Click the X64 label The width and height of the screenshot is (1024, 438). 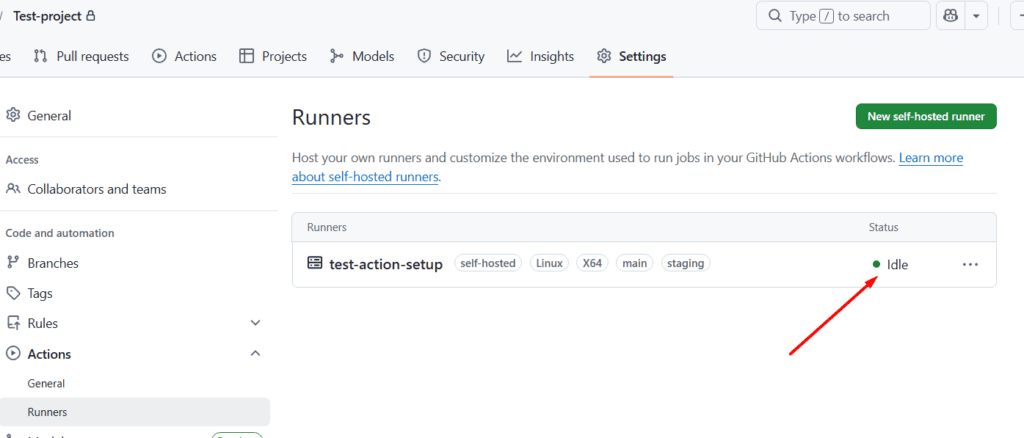pos(592,263)
